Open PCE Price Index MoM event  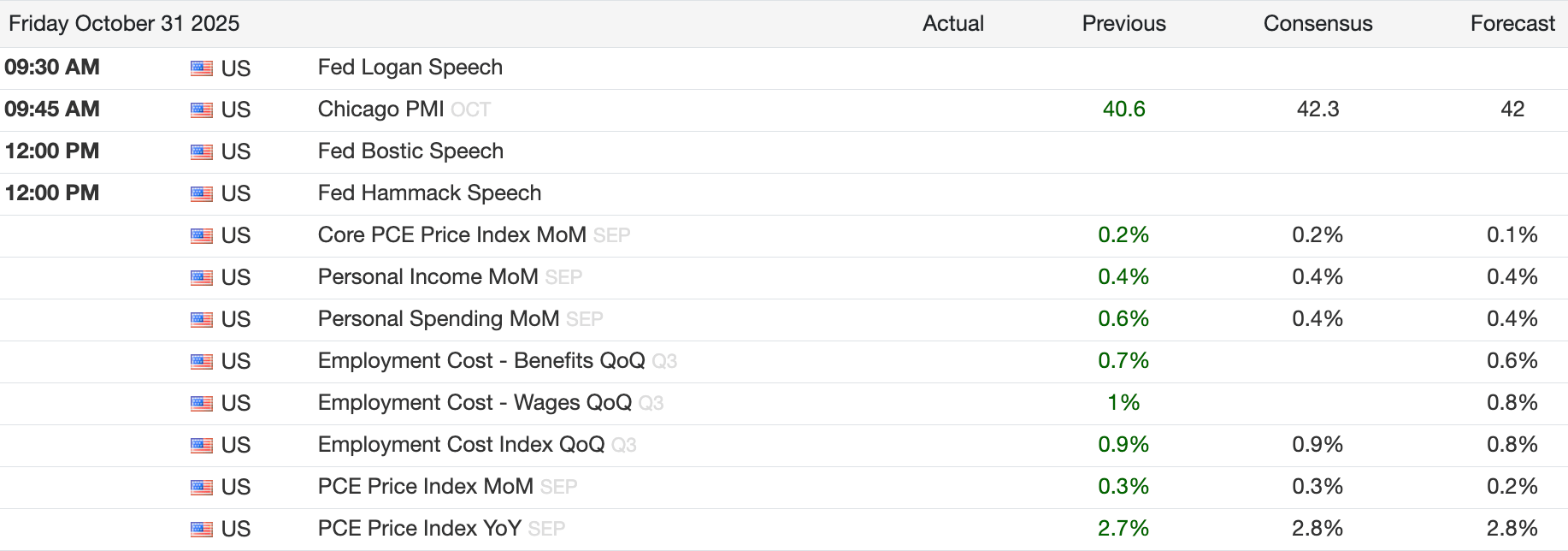point(425,487)
